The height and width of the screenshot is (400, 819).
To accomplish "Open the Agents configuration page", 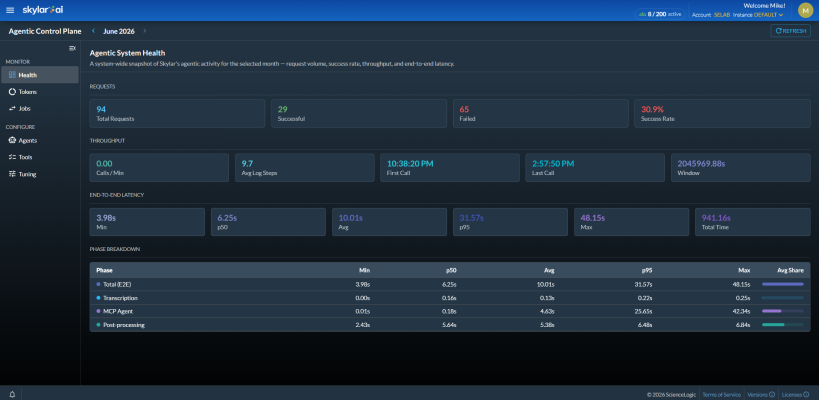I will (40, 140).
